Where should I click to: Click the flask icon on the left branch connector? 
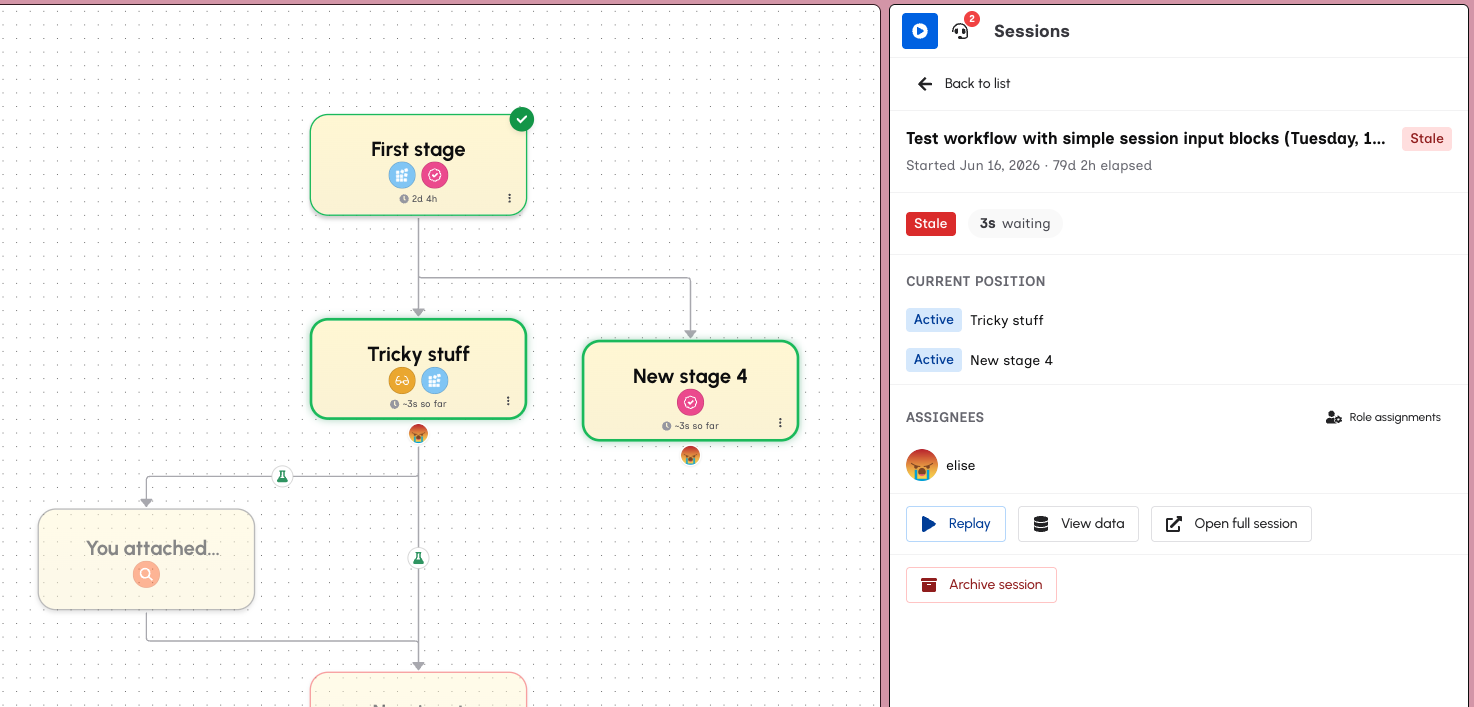tap(282, 476)
